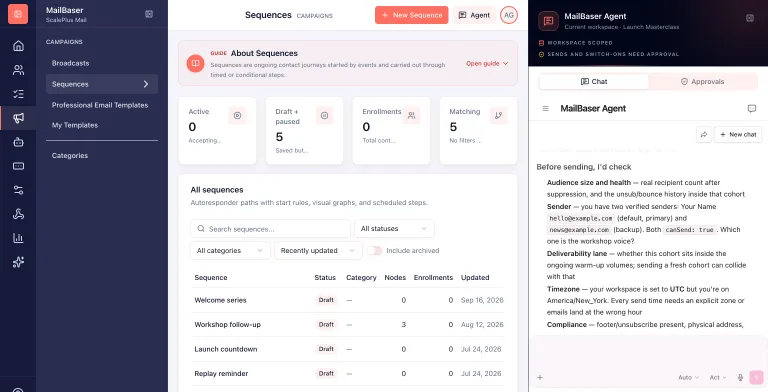This screenshot has width=768, height=392.
Task: Open the Welcome series sequence
Action: coord(220,300)
